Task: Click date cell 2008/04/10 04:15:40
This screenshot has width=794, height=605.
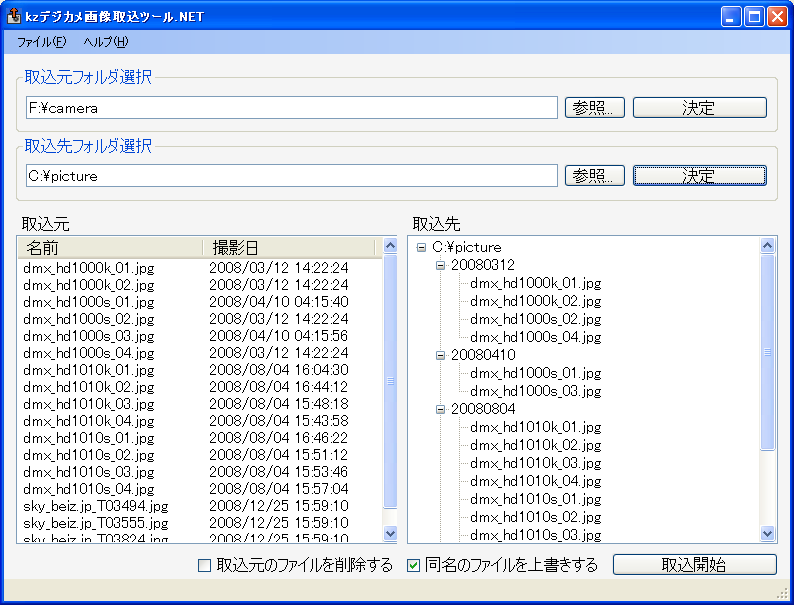Action: [x=279, y=302]
